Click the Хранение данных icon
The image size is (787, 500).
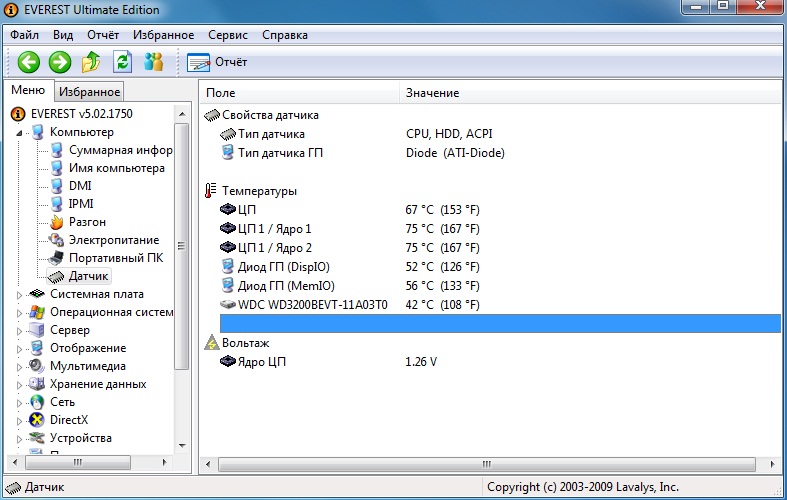tap(37, 384)
